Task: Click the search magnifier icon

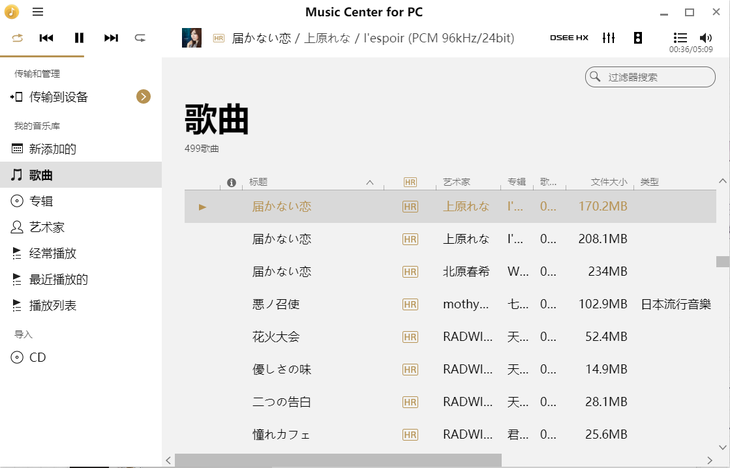Action: 595,76
